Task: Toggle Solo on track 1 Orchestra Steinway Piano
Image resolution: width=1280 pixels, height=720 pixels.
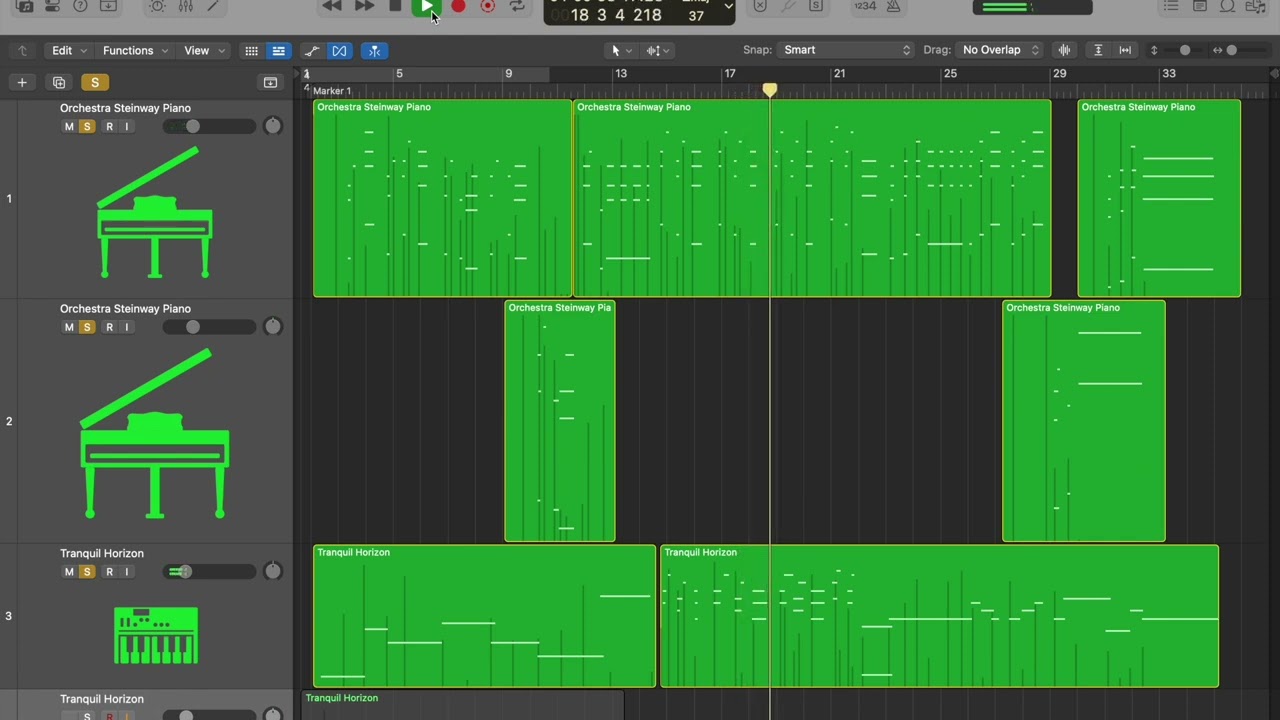Action: (x=87, y=126)
